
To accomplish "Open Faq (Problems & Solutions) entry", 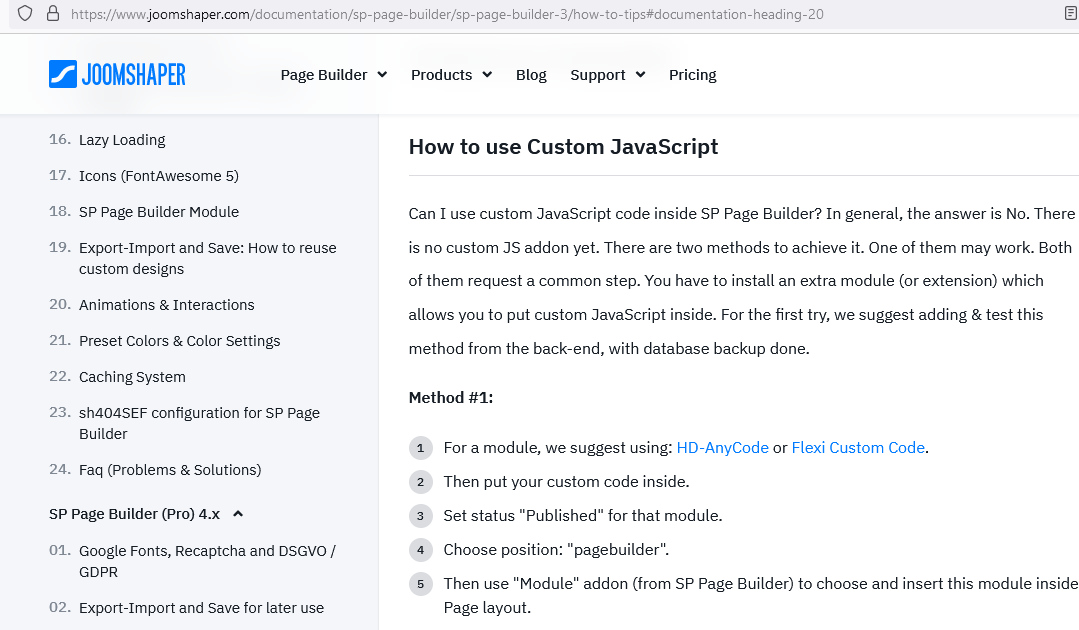I will click(169, 470).
